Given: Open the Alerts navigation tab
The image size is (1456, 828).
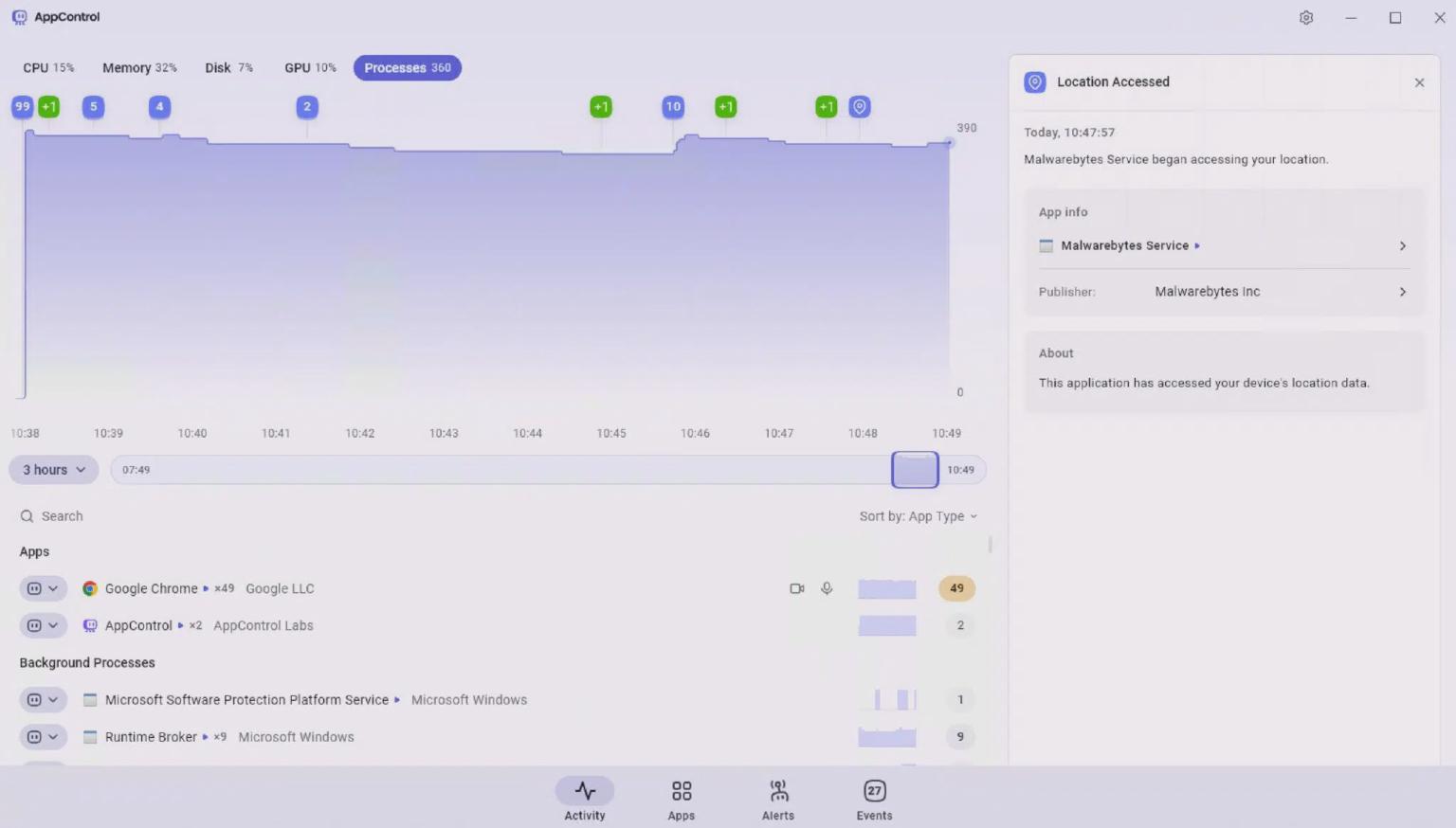Looking at the screenshot, I should point(778,800).
